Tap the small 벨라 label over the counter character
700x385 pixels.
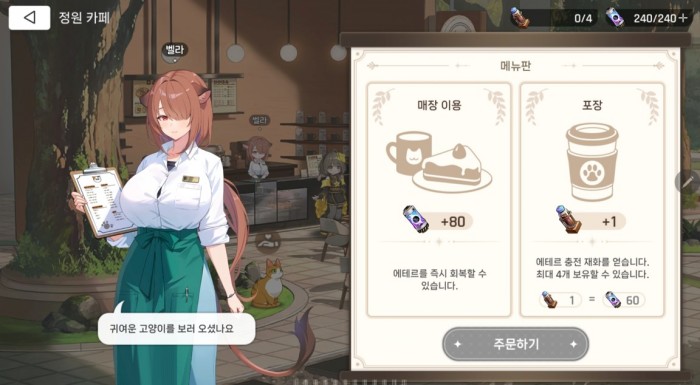click(259, 120)
